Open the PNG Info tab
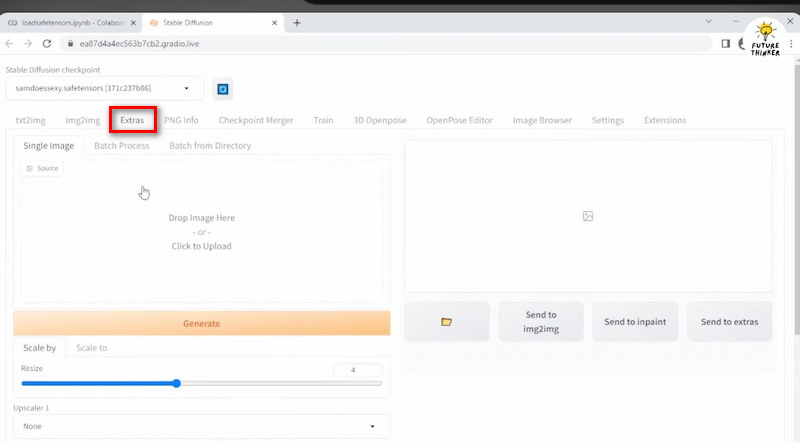 point(181,120)
